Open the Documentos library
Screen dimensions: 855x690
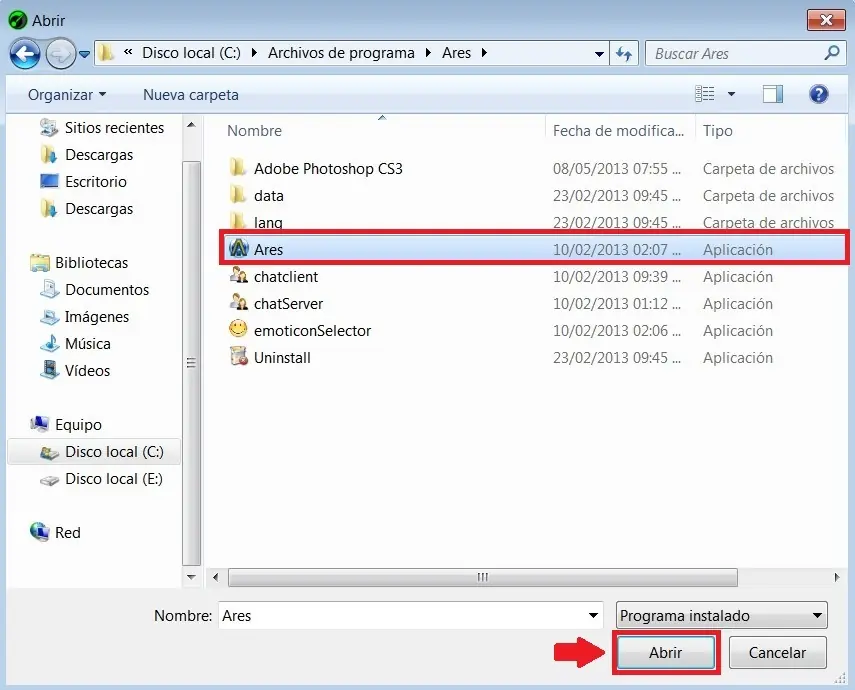[x=94, y=290]
